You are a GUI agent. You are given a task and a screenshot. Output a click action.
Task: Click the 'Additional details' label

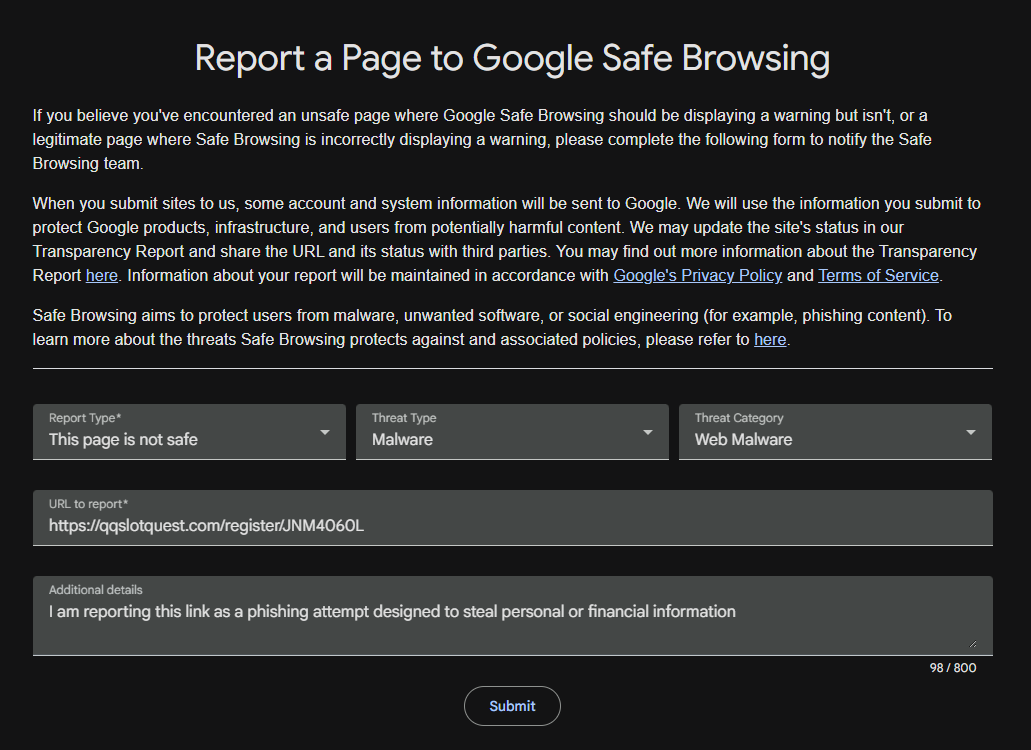95,590
